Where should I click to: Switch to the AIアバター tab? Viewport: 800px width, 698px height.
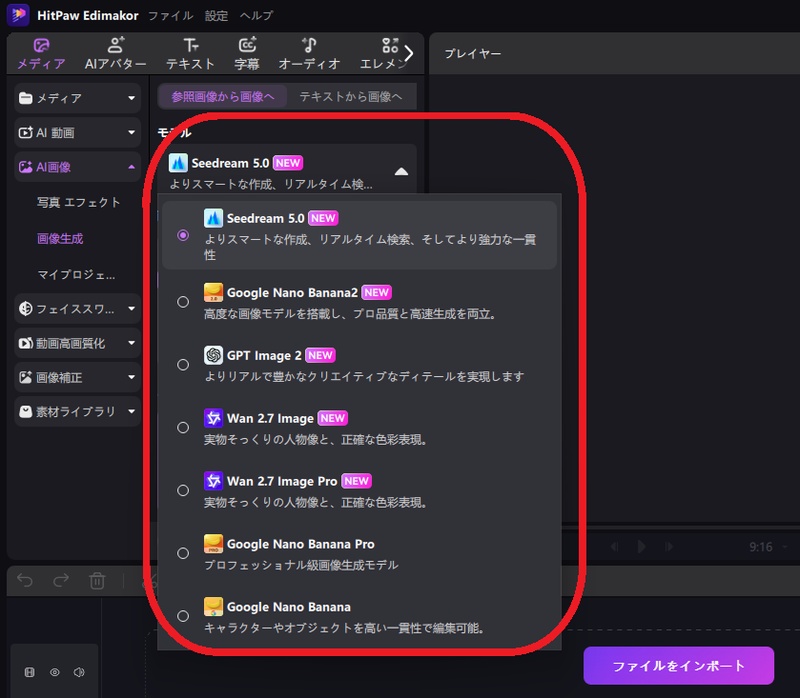[116, 54]
